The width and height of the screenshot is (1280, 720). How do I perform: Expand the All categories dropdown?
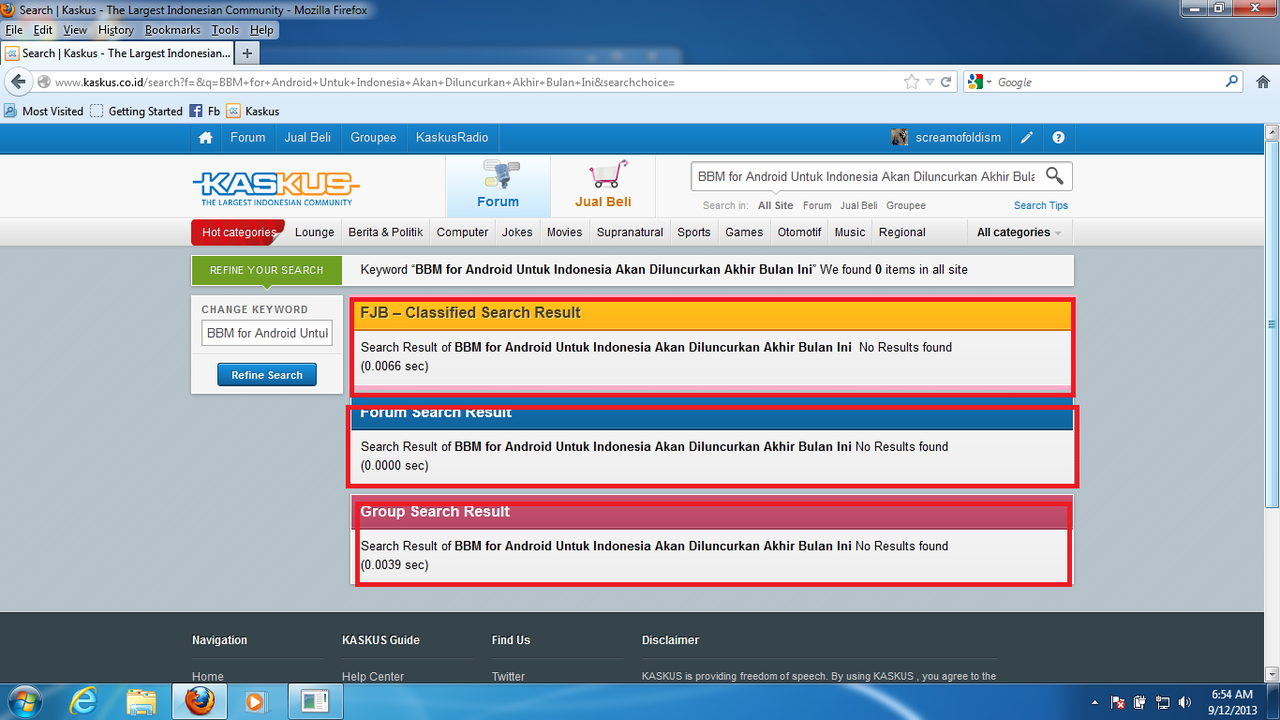[x=1018, y=232]
